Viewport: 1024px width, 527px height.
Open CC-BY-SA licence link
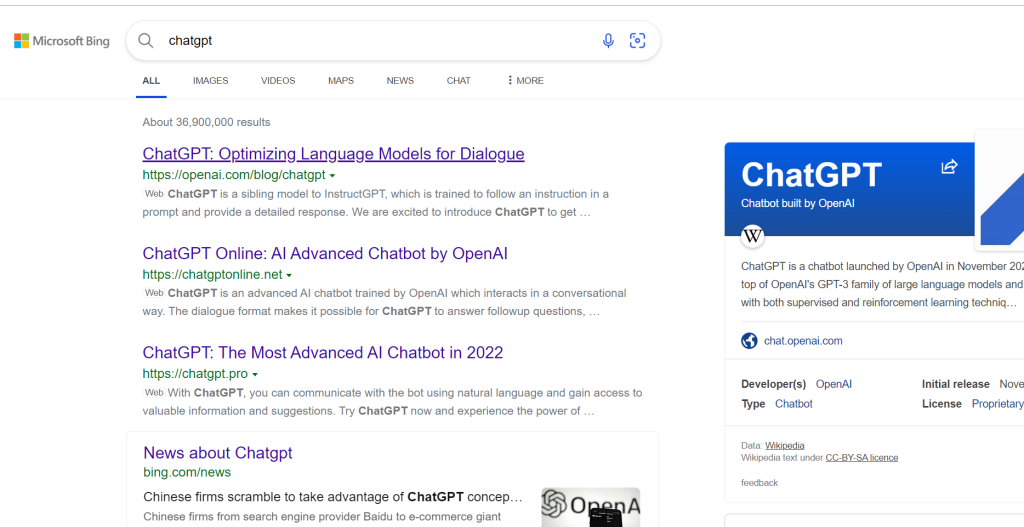pyautogui.click(x=861, y=458)
